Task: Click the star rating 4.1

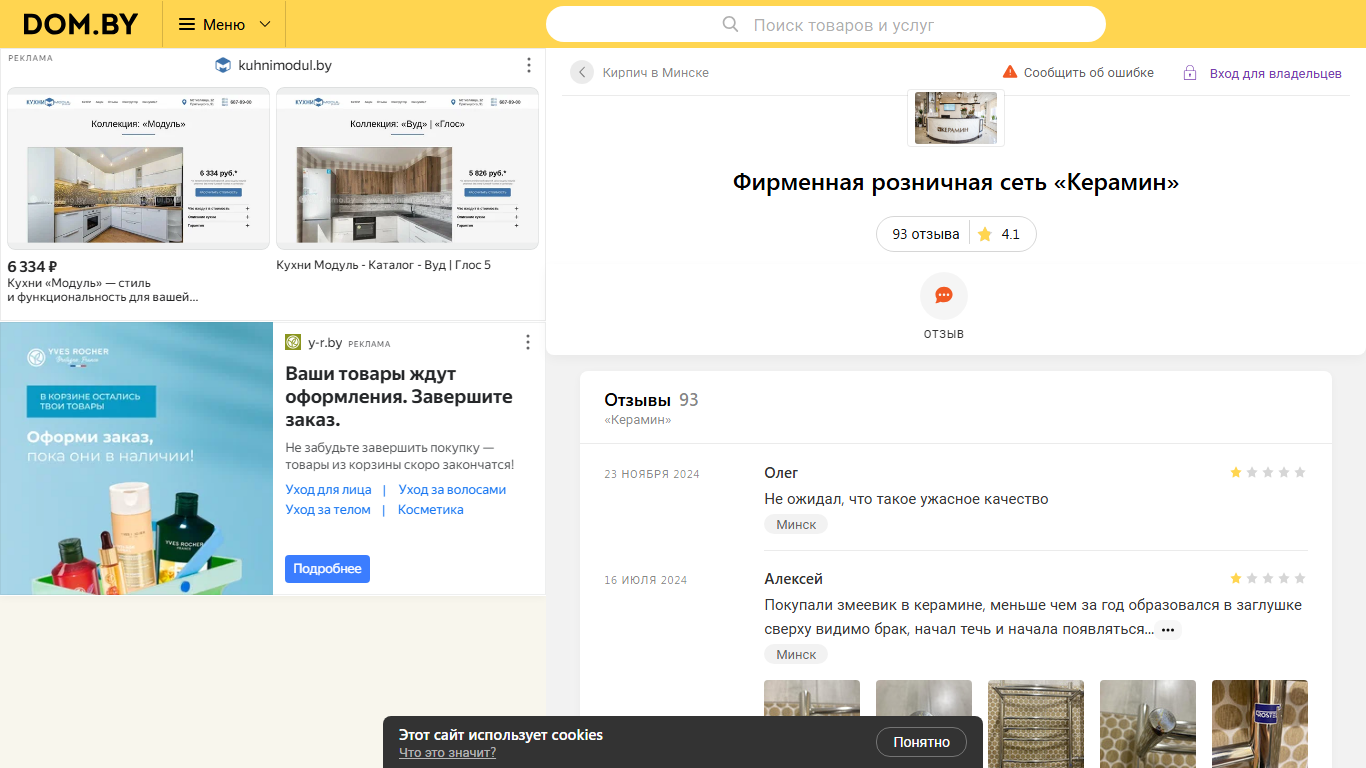Action: point(999,234)
